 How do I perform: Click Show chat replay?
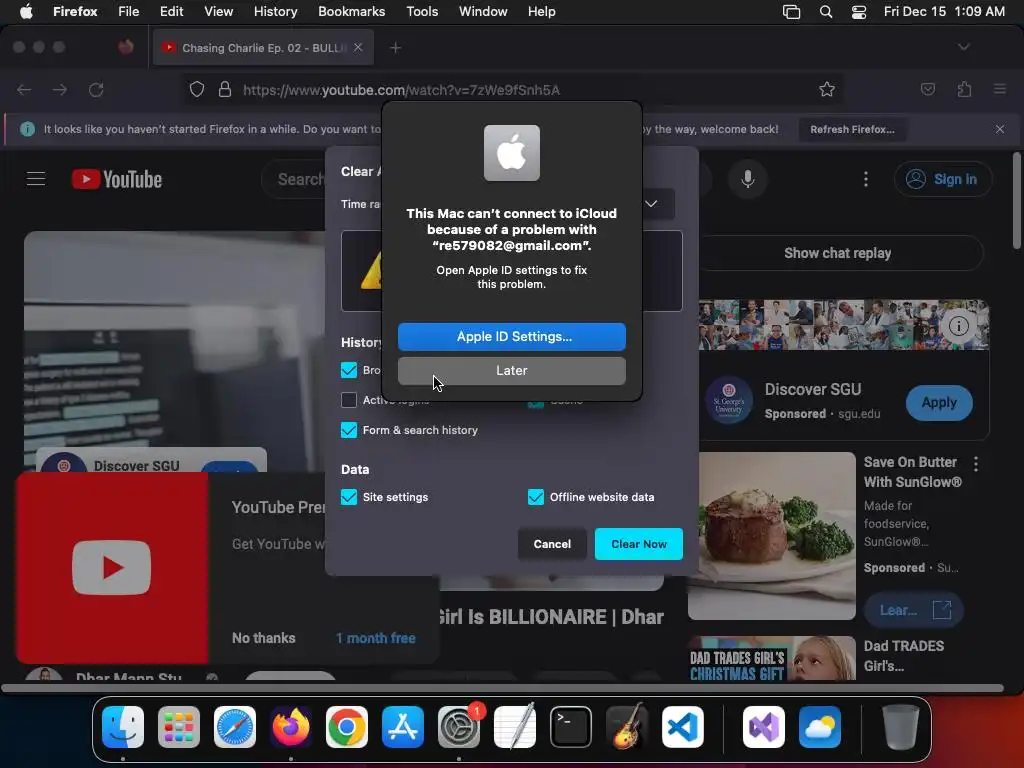coord(838,253)
